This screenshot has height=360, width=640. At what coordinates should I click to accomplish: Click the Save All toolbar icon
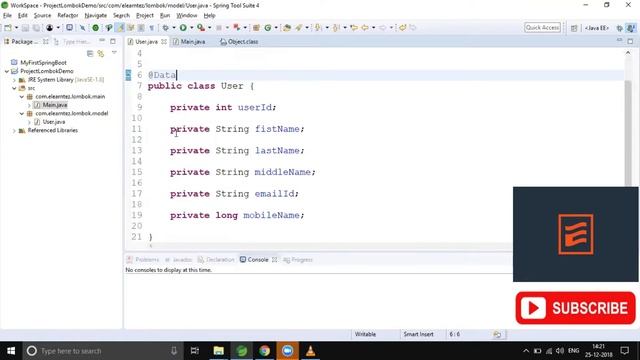tap(36, 28)
